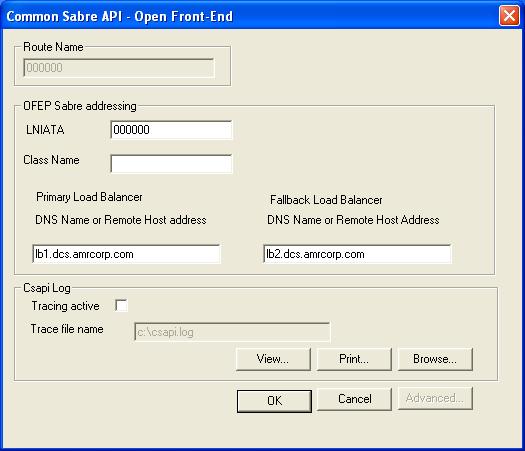Click the Primary Load Balancer heading

tap(89, 197)
